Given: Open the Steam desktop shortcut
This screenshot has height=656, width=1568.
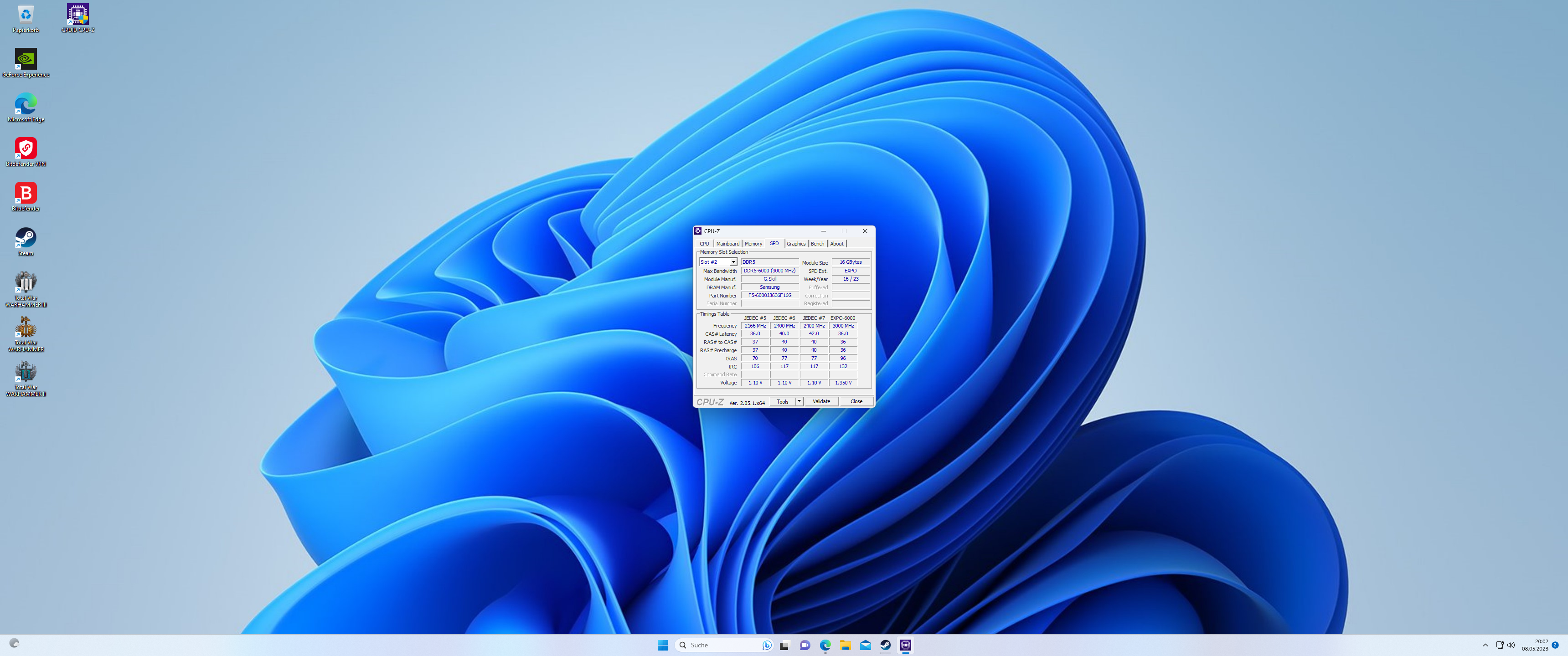Looking at the screenshot, I should pyautogui.click(x=26, y=238).
